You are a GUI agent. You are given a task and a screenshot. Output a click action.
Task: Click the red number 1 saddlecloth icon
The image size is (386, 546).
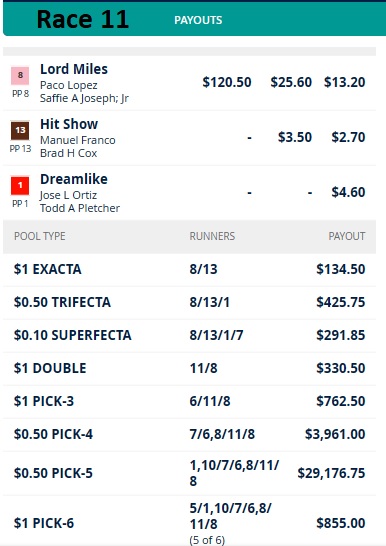pos(20,186)
